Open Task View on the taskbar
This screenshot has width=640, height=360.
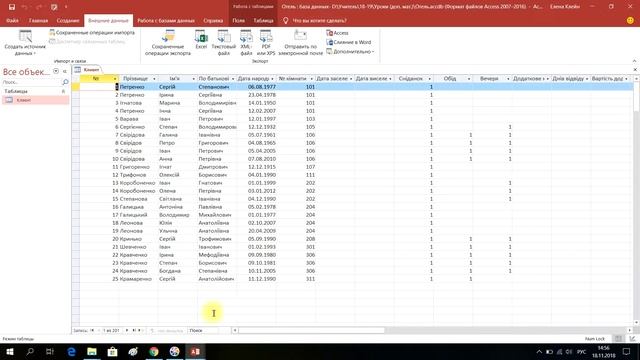pyautogui.click(x=50, y=351)
